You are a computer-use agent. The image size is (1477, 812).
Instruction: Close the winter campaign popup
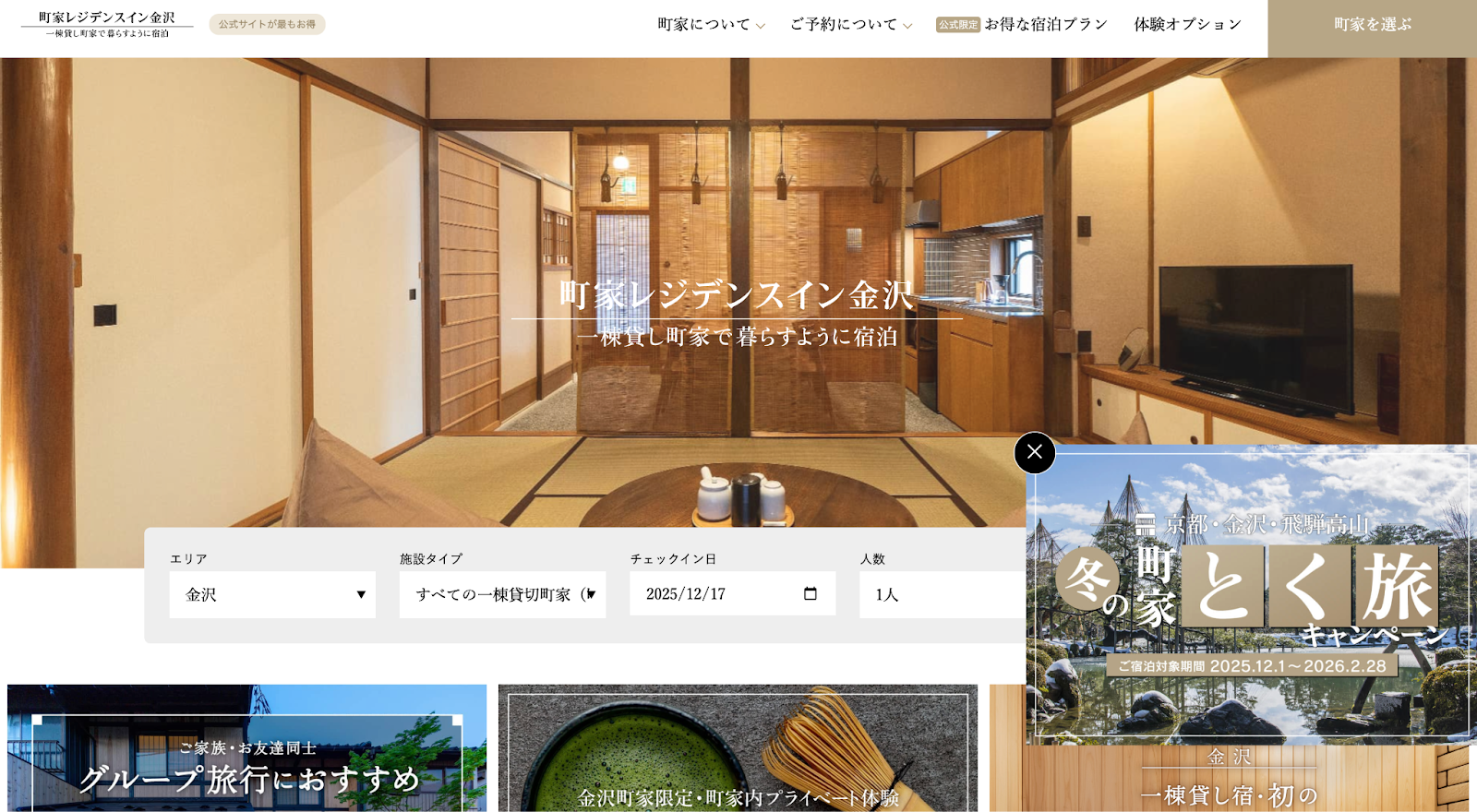1034,452
